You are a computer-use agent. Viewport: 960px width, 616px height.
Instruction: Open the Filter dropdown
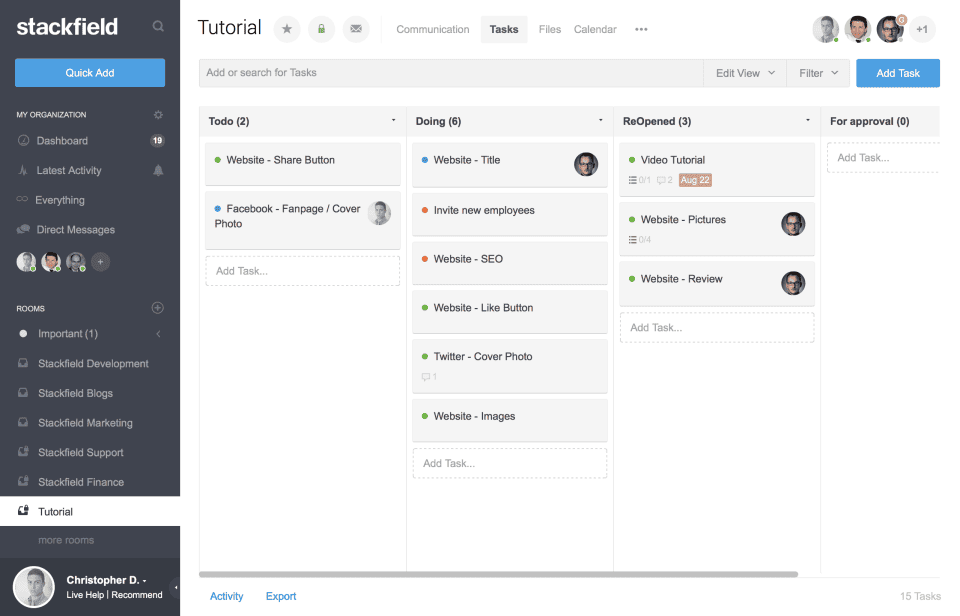(818, 73)
